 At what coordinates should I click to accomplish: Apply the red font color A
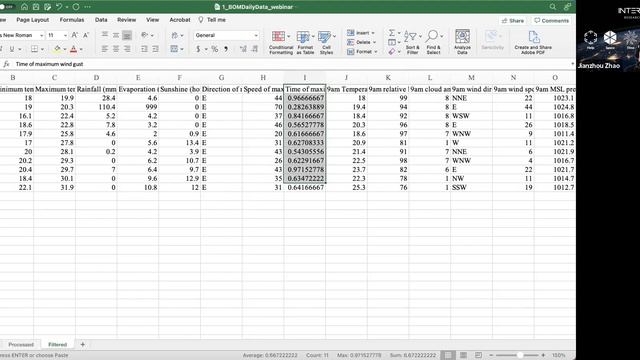[73, 49]
